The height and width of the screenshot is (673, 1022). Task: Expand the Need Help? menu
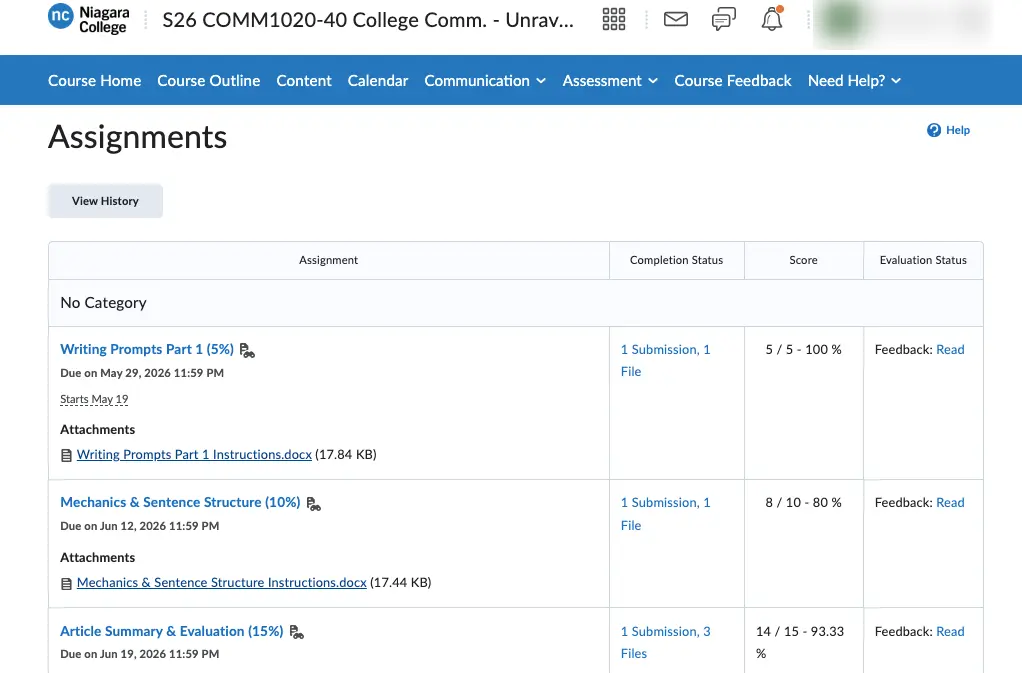[x=854, y=81]
